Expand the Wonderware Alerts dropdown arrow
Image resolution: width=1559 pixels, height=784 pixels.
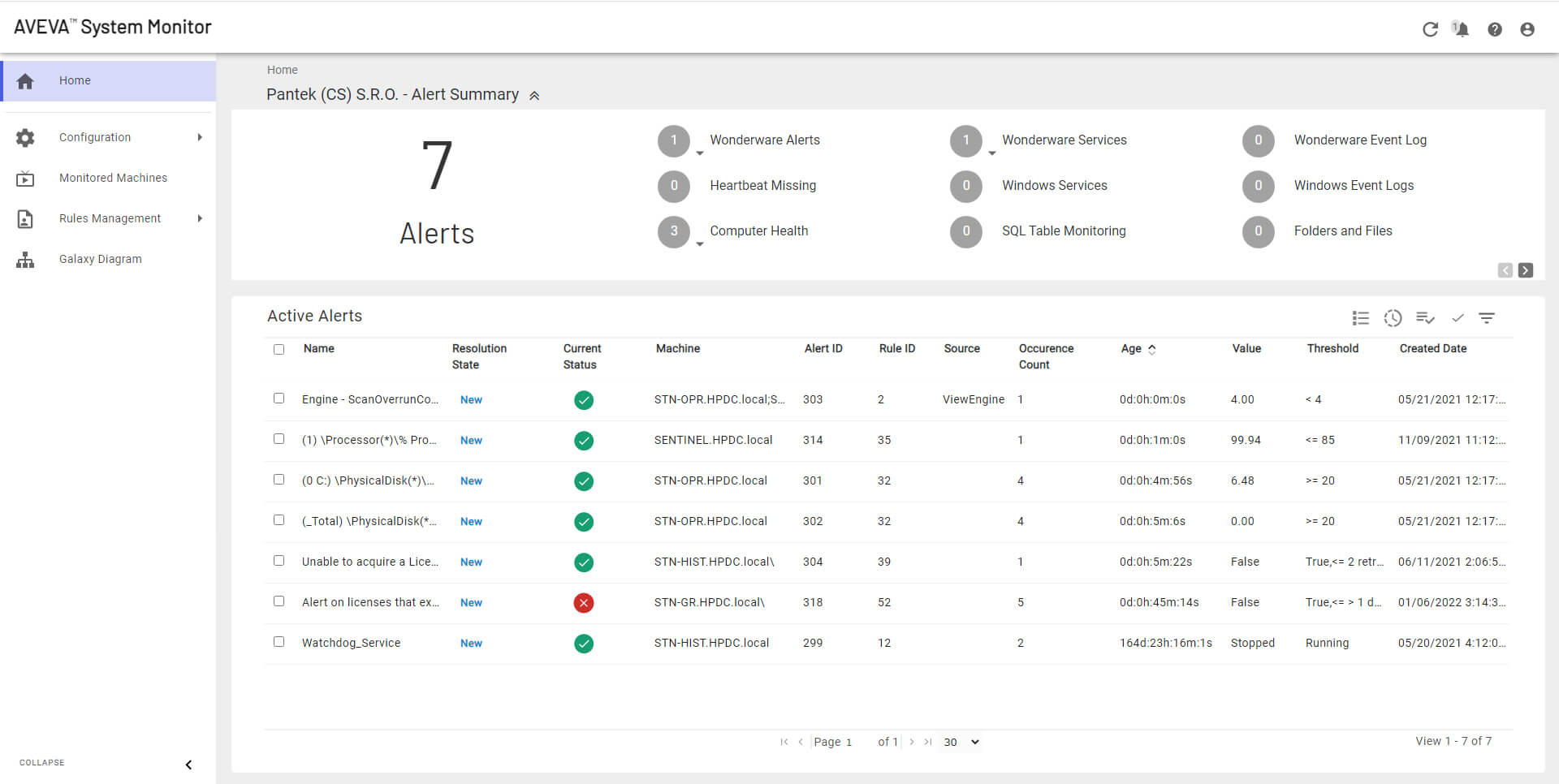pos(699,153)
